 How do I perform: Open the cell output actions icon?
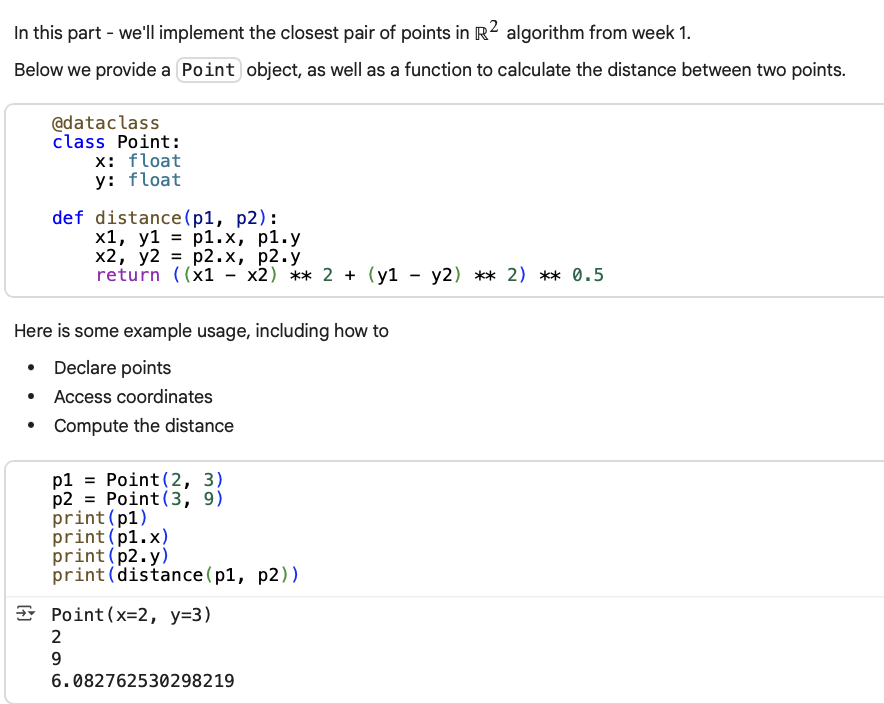(25, 615)
